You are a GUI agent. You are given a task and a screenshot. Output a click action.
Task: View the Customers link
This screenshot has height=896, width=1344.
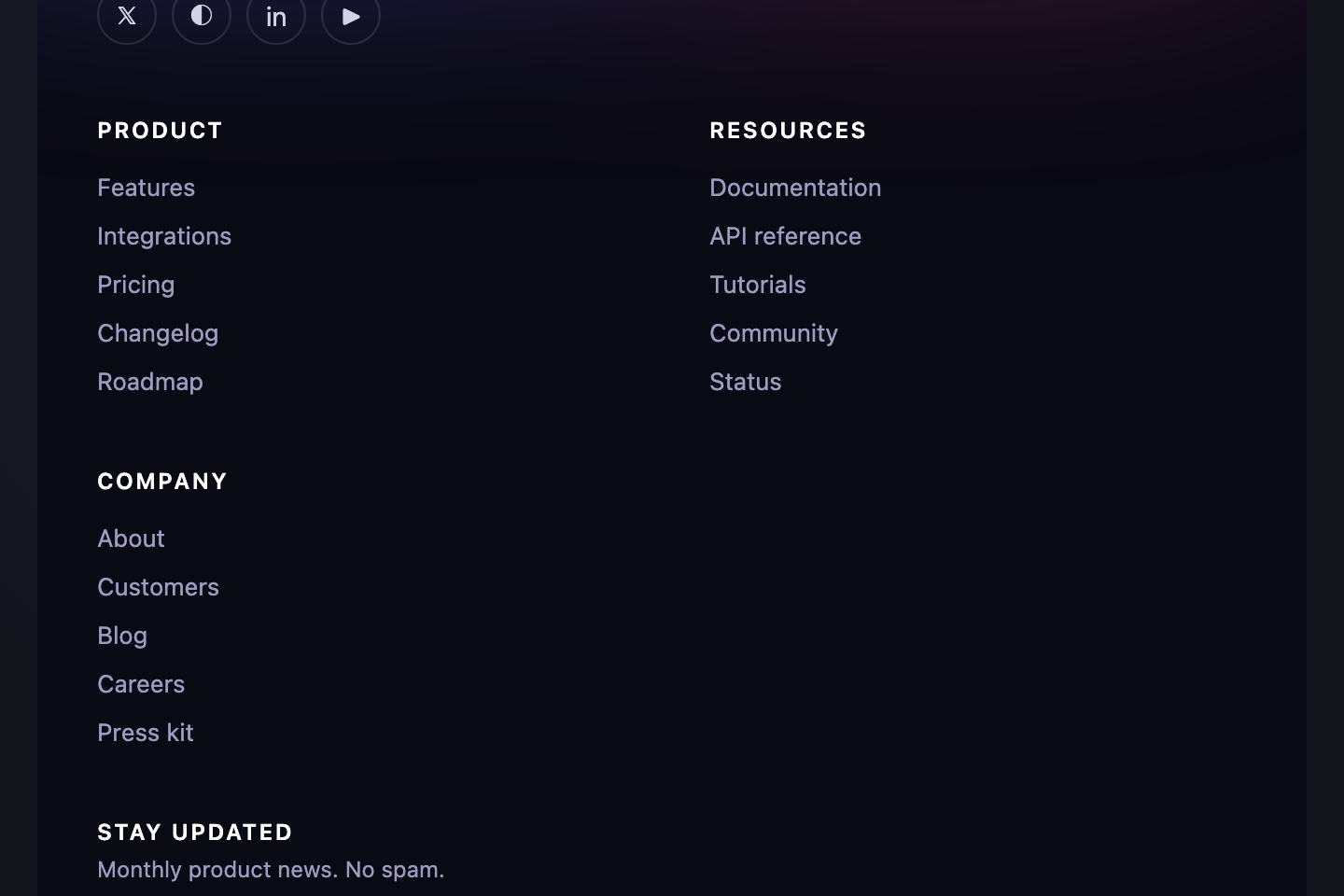(158, 587)
